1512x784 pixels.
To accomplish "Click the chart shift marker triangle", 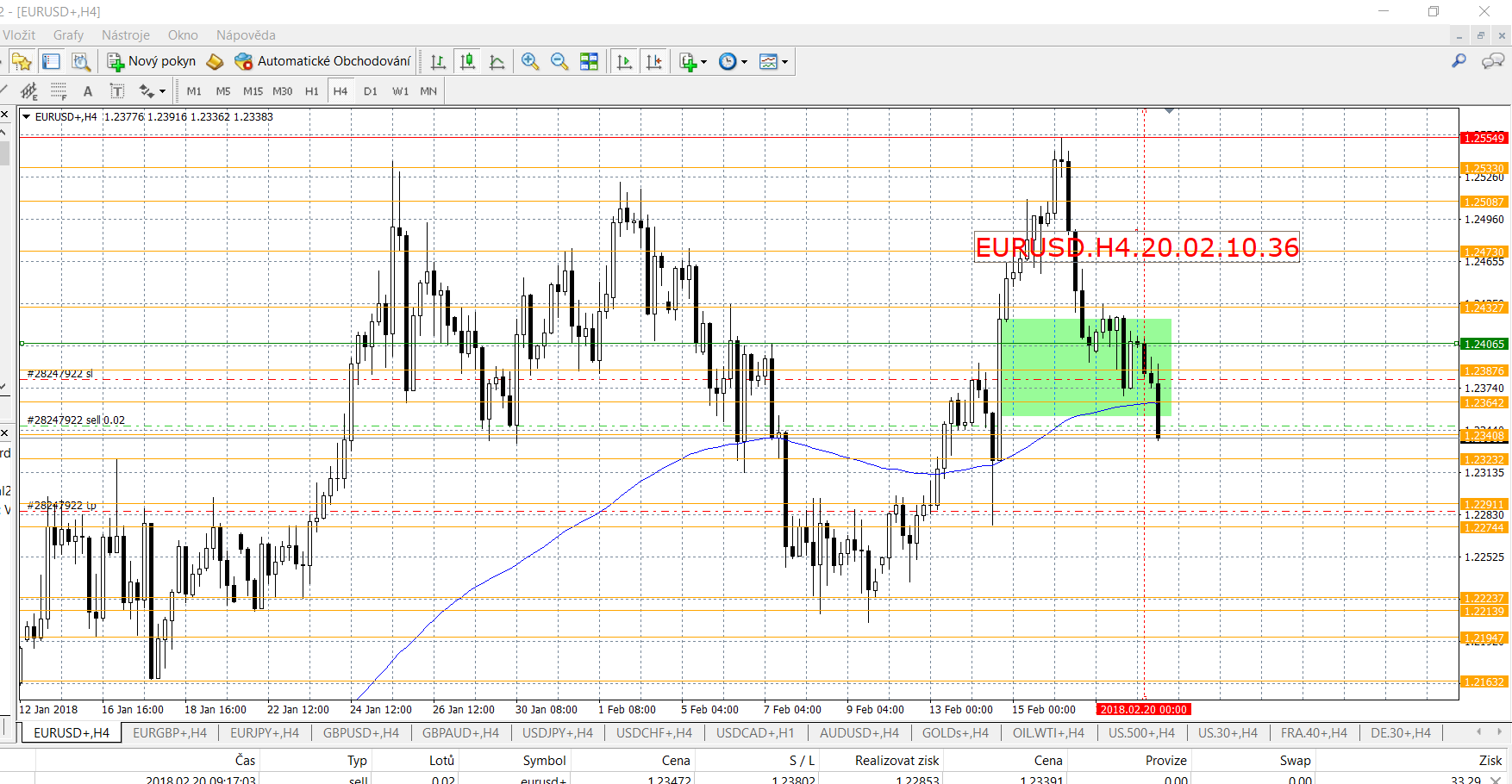I will tap(1169, 111).
